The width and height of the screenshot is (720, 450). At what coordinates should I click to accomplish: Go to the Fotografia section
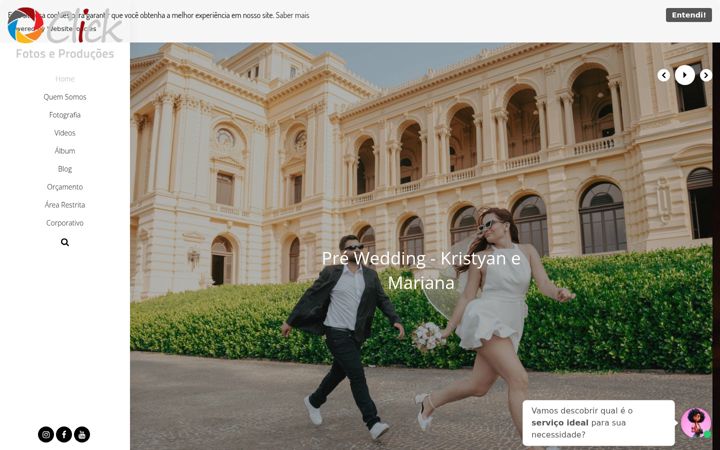65,115
